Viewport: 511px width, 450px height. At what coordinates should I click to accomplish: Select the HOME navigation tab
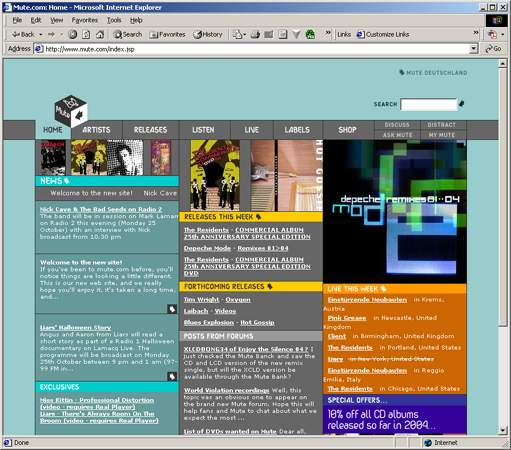[x=53, y=130]
